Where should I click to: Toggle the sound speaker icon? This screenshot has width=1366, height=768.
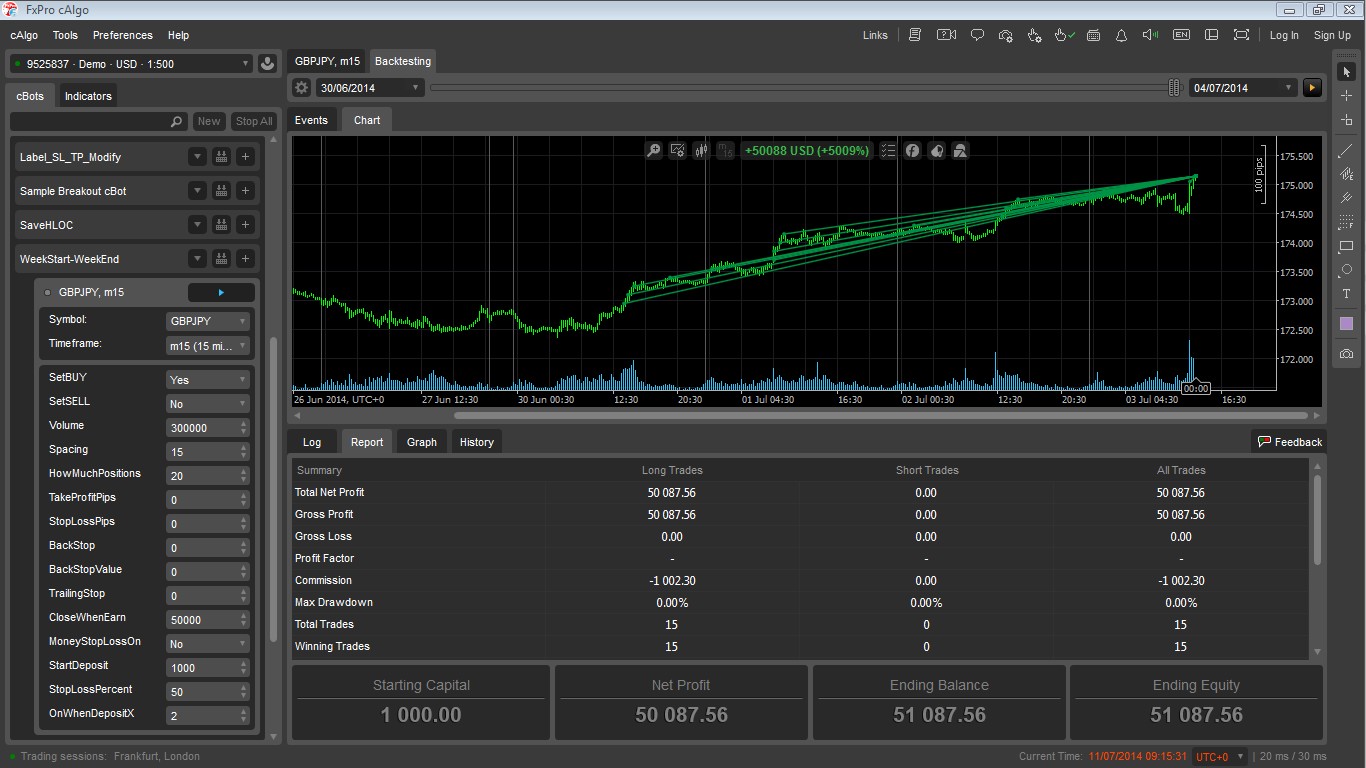point(1150,35)
